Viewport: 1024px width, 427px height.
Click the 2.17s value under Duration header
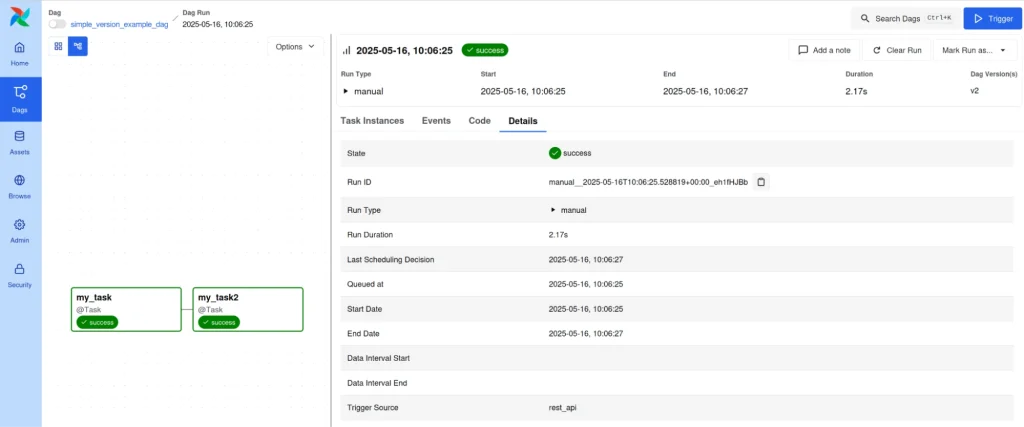tap(856, 91)
